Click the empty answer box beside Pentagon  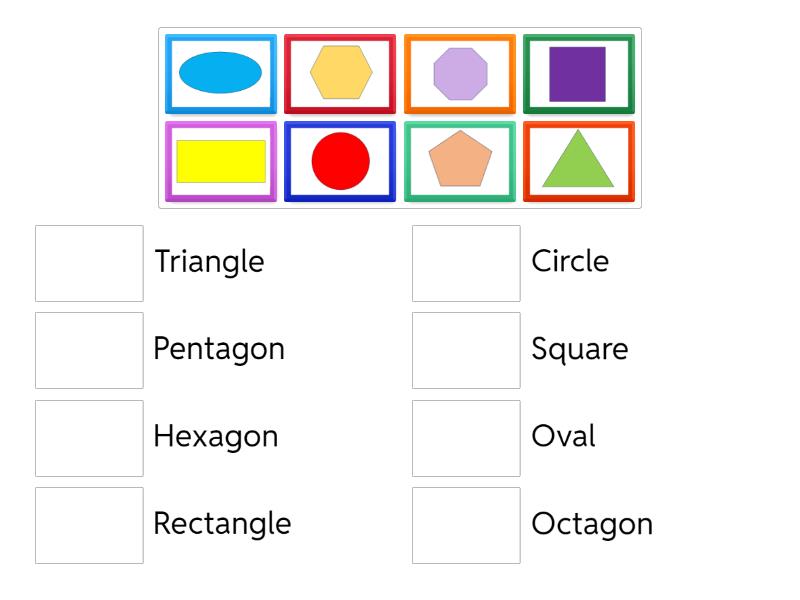(x=88, y=348)
